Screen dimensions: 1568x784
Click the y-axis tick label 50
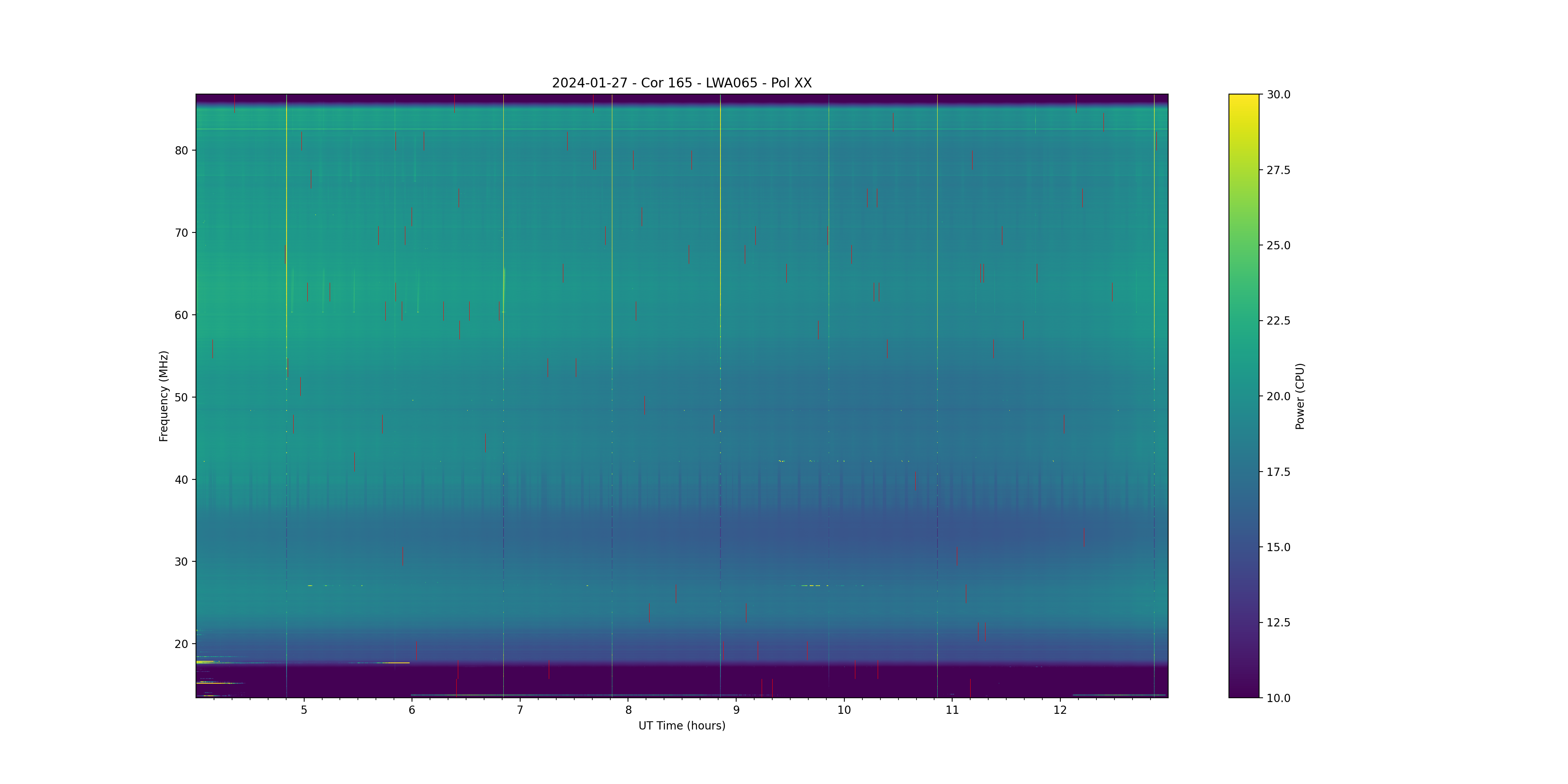click(181, 397)
